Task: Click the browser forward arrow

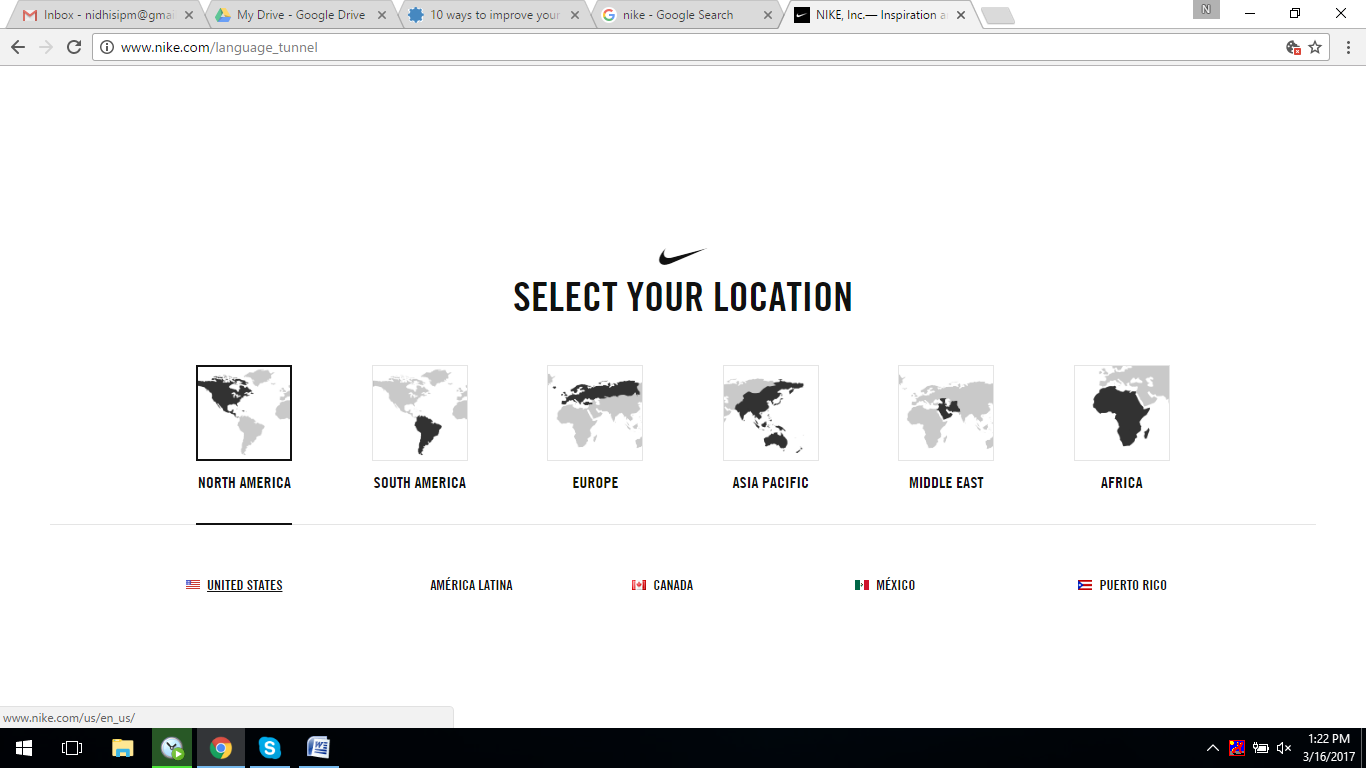Action: pos(46,47)
